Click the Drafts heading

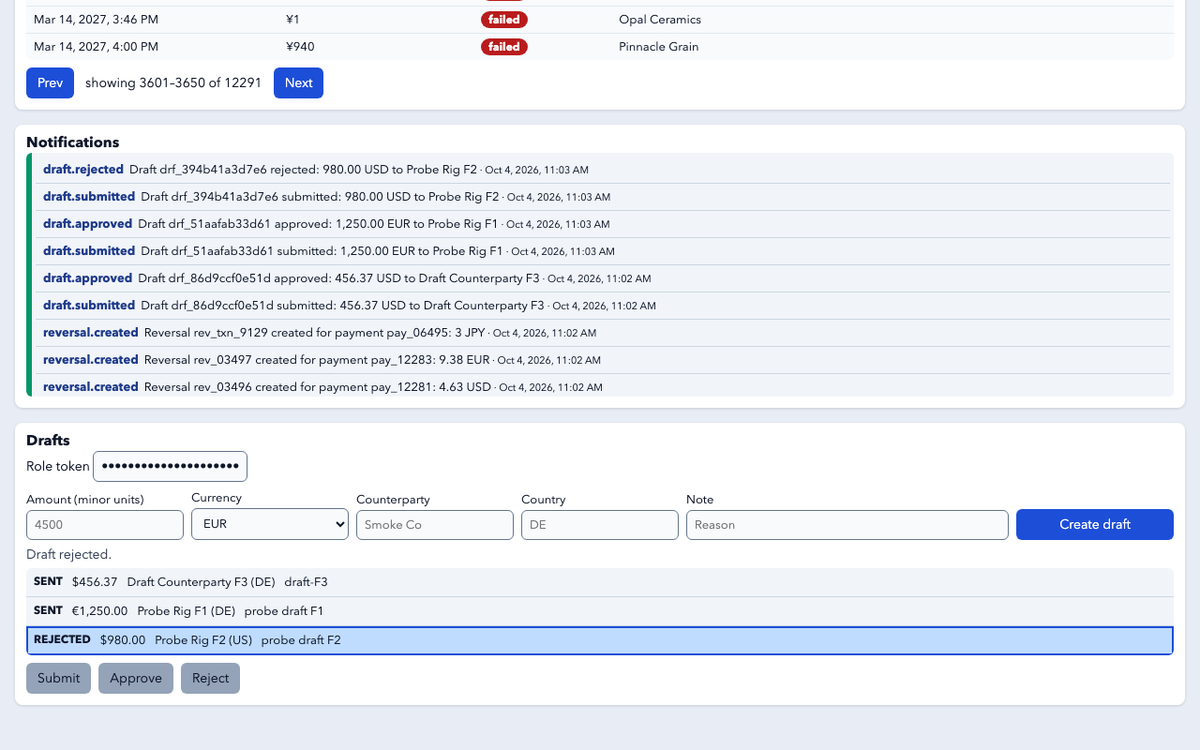click(48, 440)
